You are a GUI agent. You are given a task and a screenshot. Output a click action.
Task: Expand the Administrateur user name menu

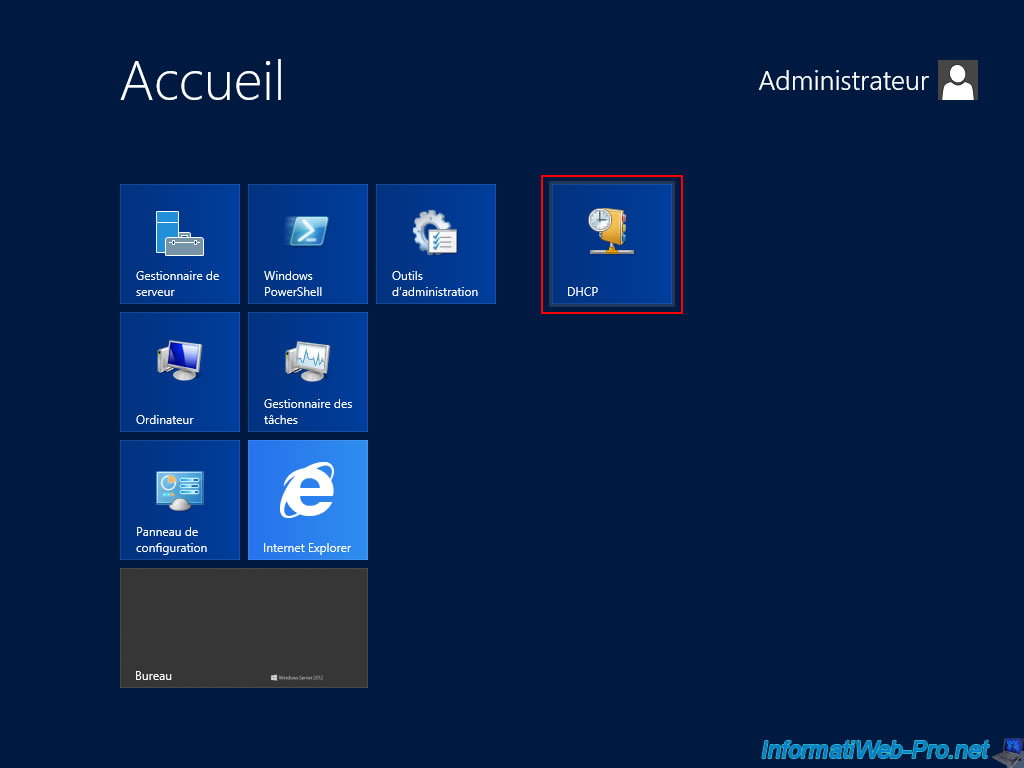click(x=843, y=81)
